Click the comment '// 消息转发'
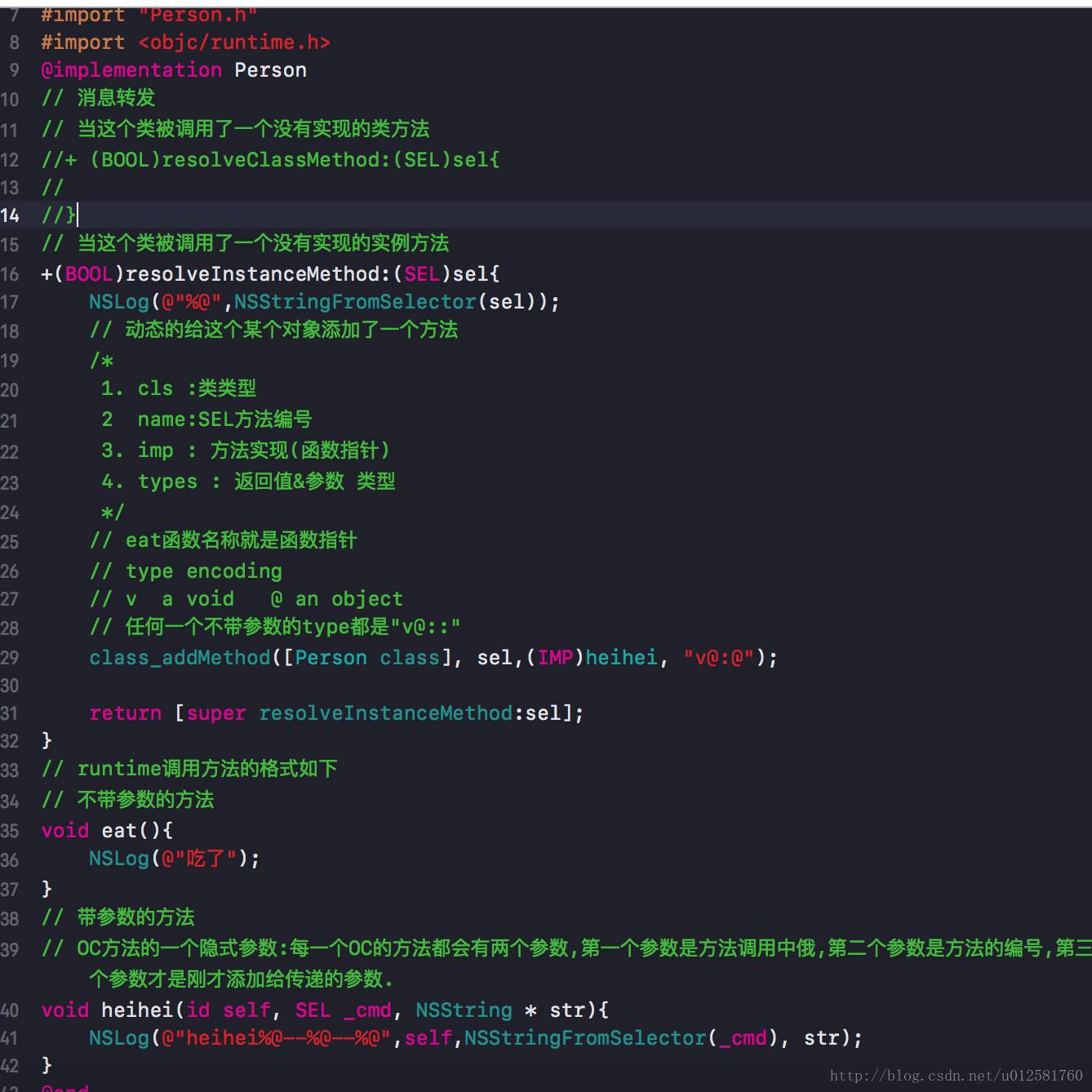The height and width of the screenshot is (1092, 1092). [98, 98]
